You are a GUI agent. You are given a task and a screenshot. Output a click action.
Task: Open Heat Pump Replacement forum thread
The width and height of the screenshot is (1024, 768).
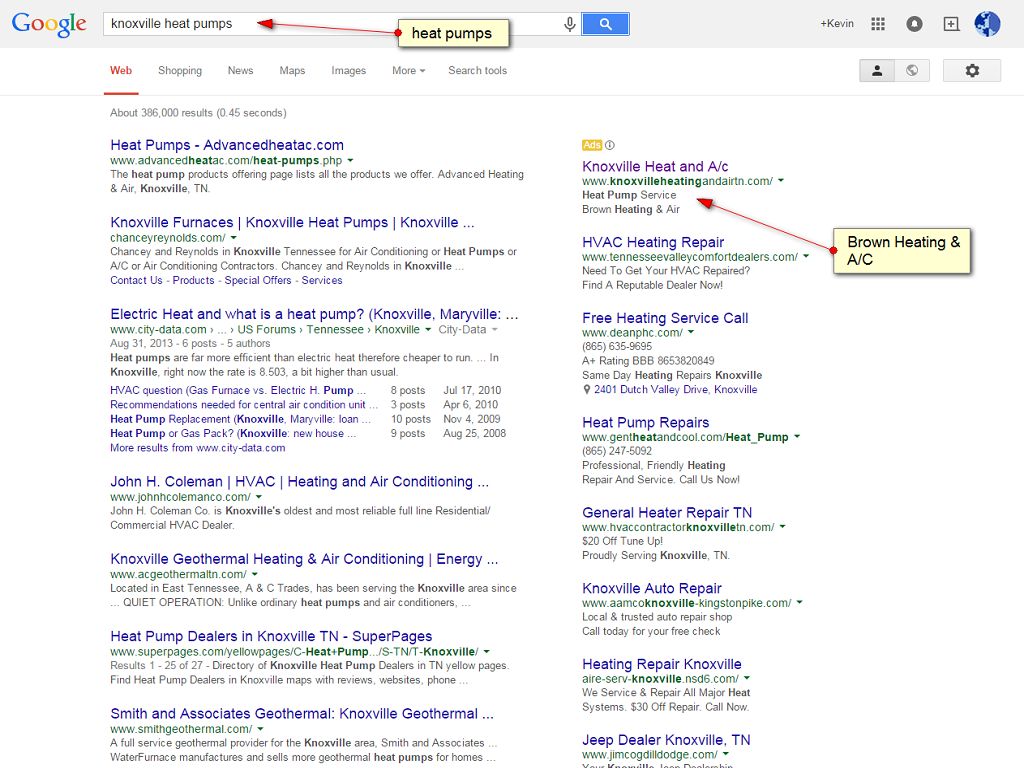[x=240, y=419]
